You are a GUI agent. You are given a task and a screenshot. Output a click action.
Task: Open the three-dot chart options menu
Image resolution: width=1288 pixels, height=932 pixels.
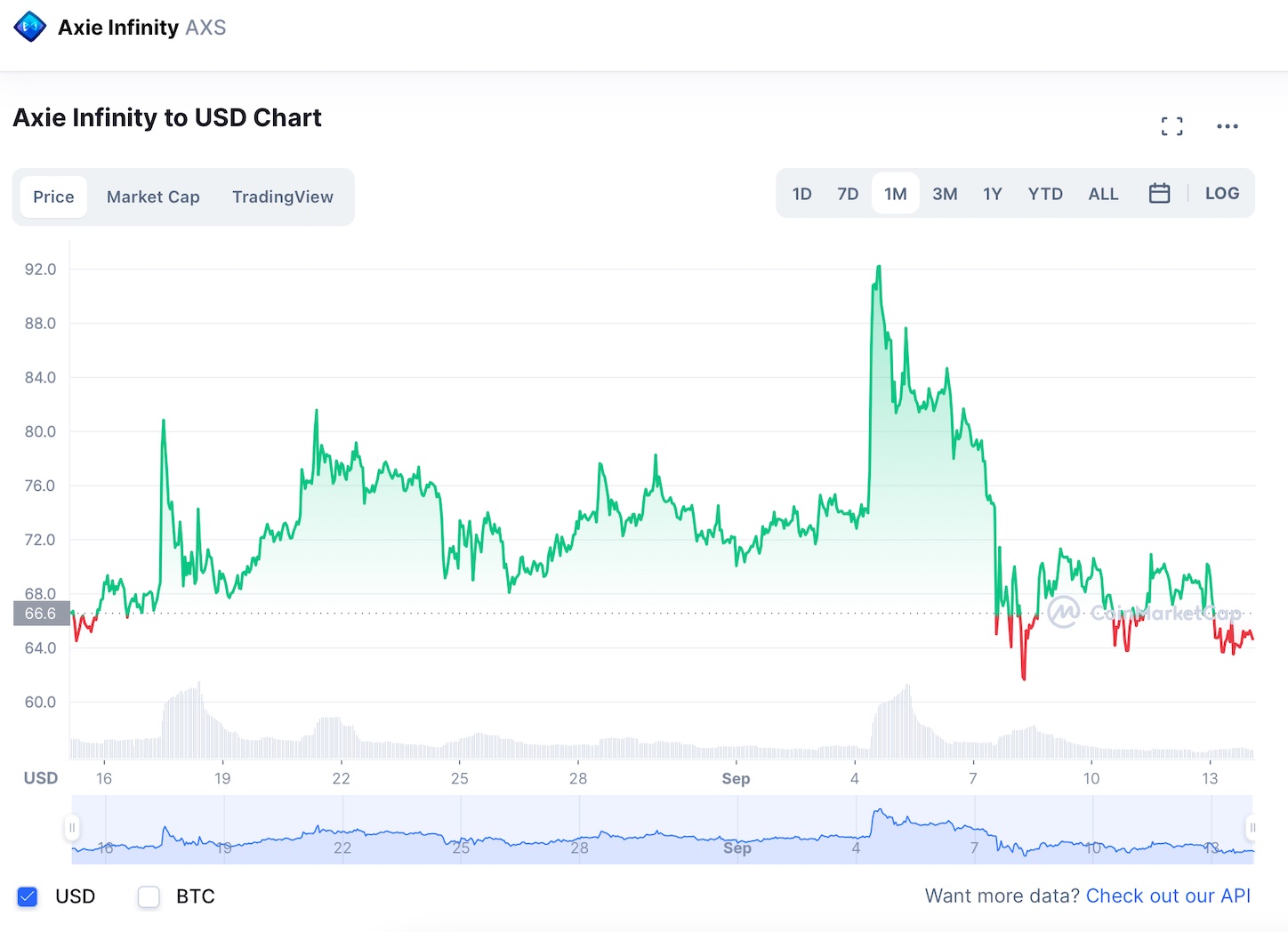click(x=1227, y=126)
